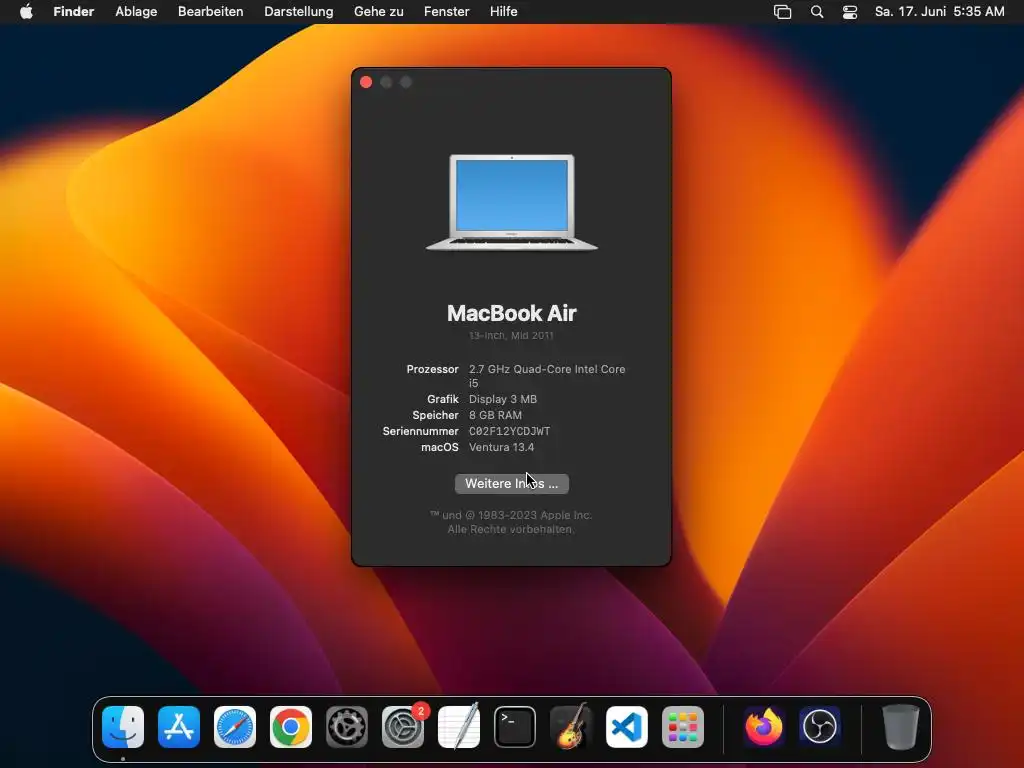Open the Darstellung menu
This screenshot has height=768, width=1024.
point(298,12)
